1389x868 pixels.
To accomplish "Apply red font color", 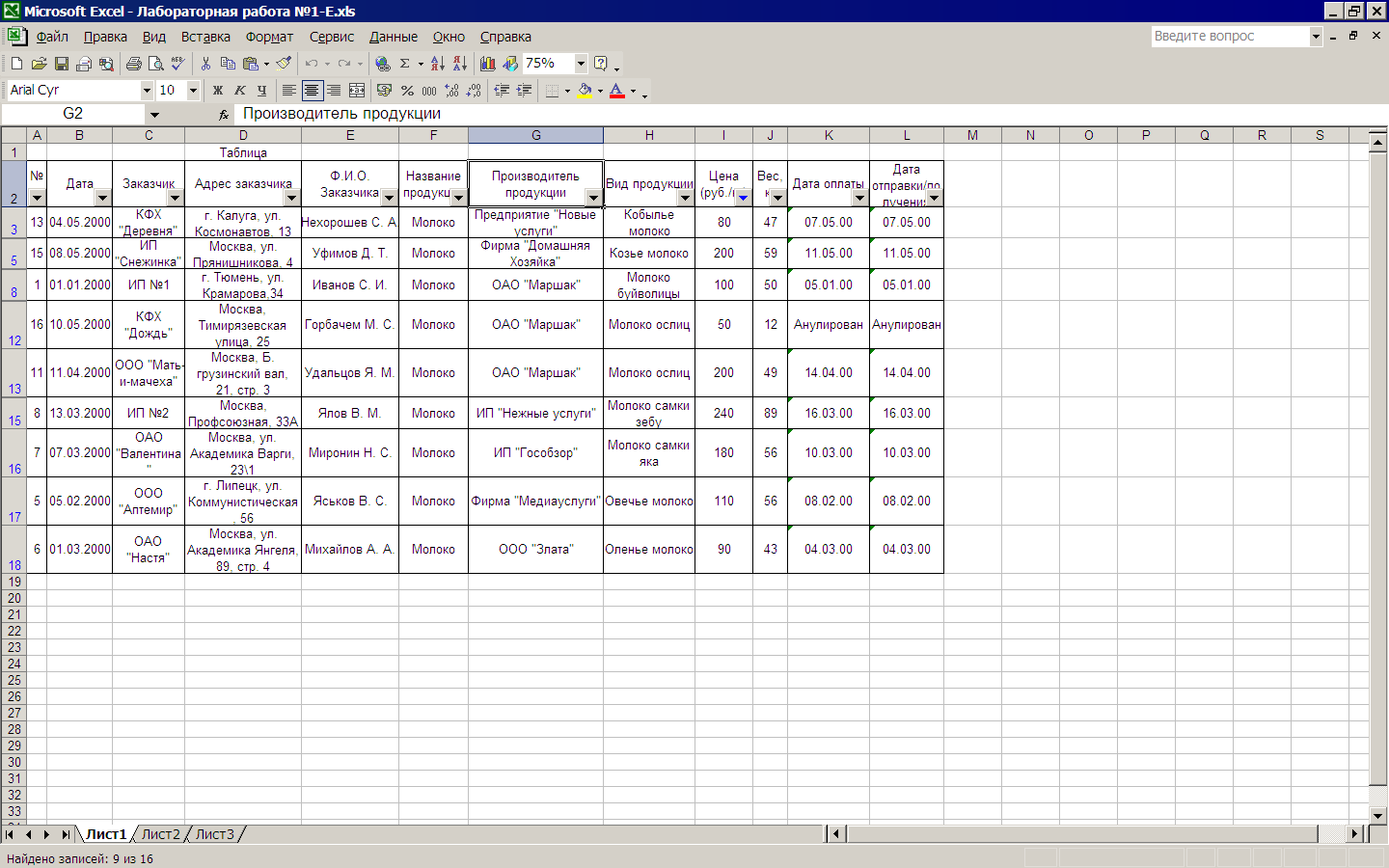I will (x=616, y=91).
